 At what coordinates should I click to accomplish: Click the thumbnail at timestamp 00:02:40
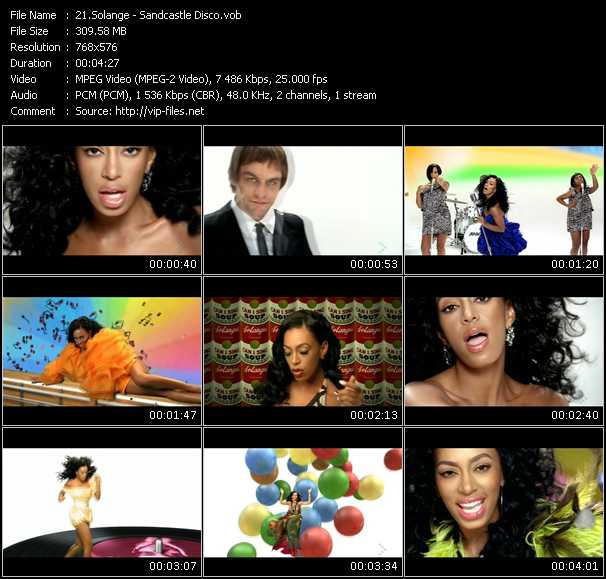tap(504, 351)
